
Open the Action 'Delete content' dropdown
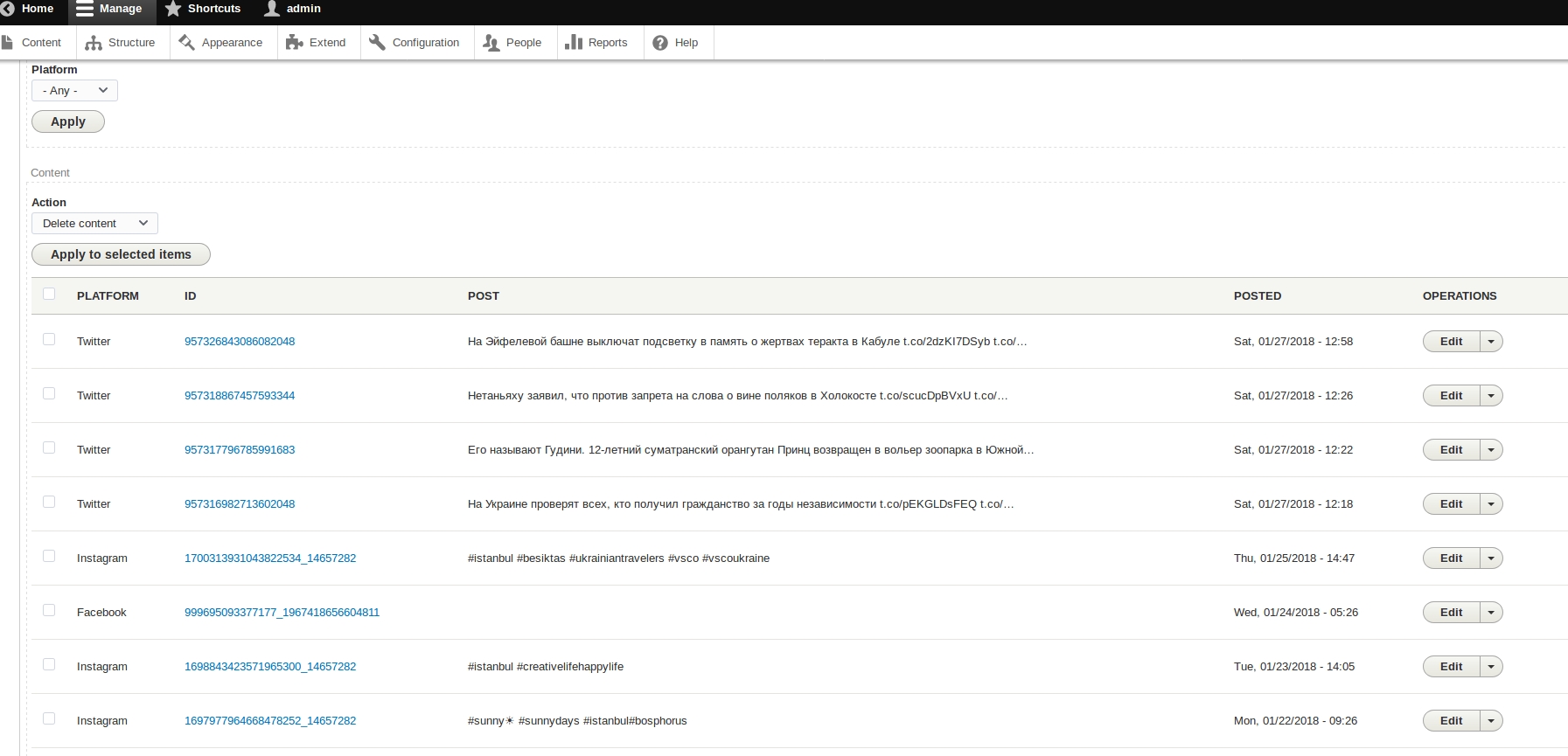pos(94,223)
